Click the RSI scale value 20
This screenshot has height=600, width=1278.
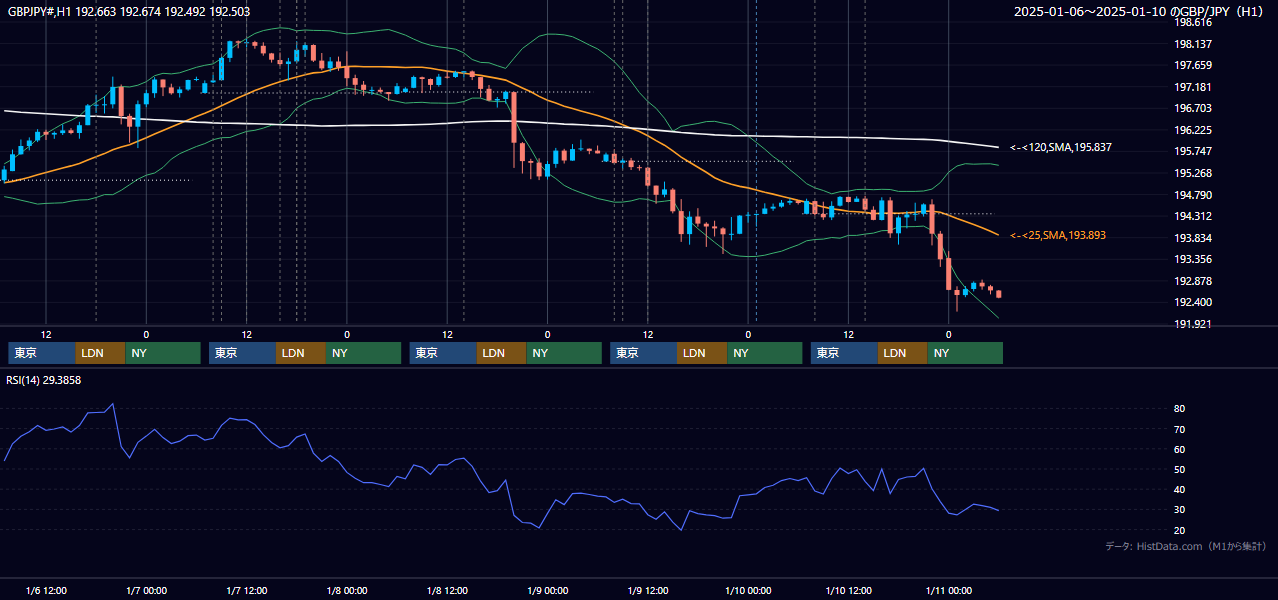pyautogui.click(x=1180, y=530)
